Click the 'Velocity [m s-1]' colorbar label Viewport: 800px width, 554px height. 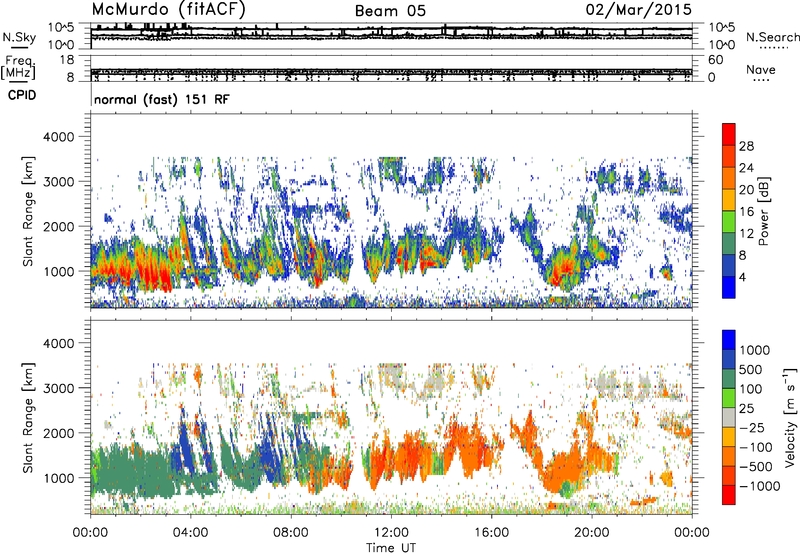790,417
